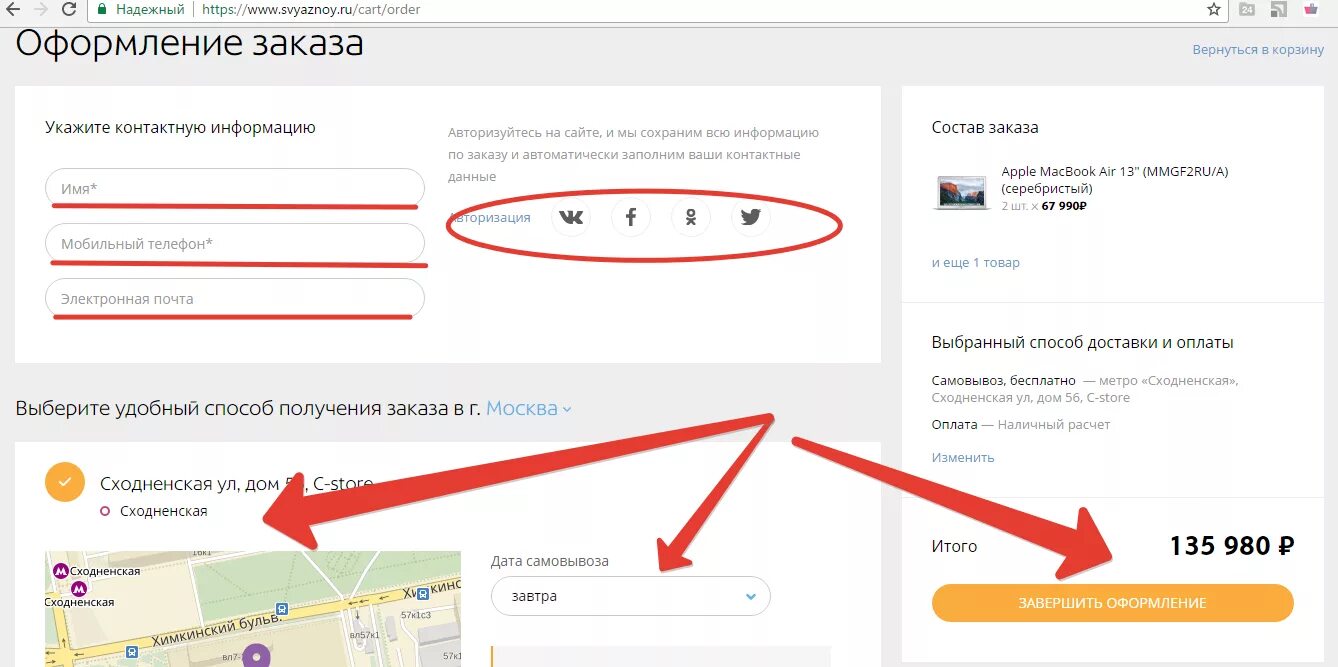Viewport: 1338px width, 667px height.
Task: Click the total price 135 980 ₽
Action: coord(1232,546)
